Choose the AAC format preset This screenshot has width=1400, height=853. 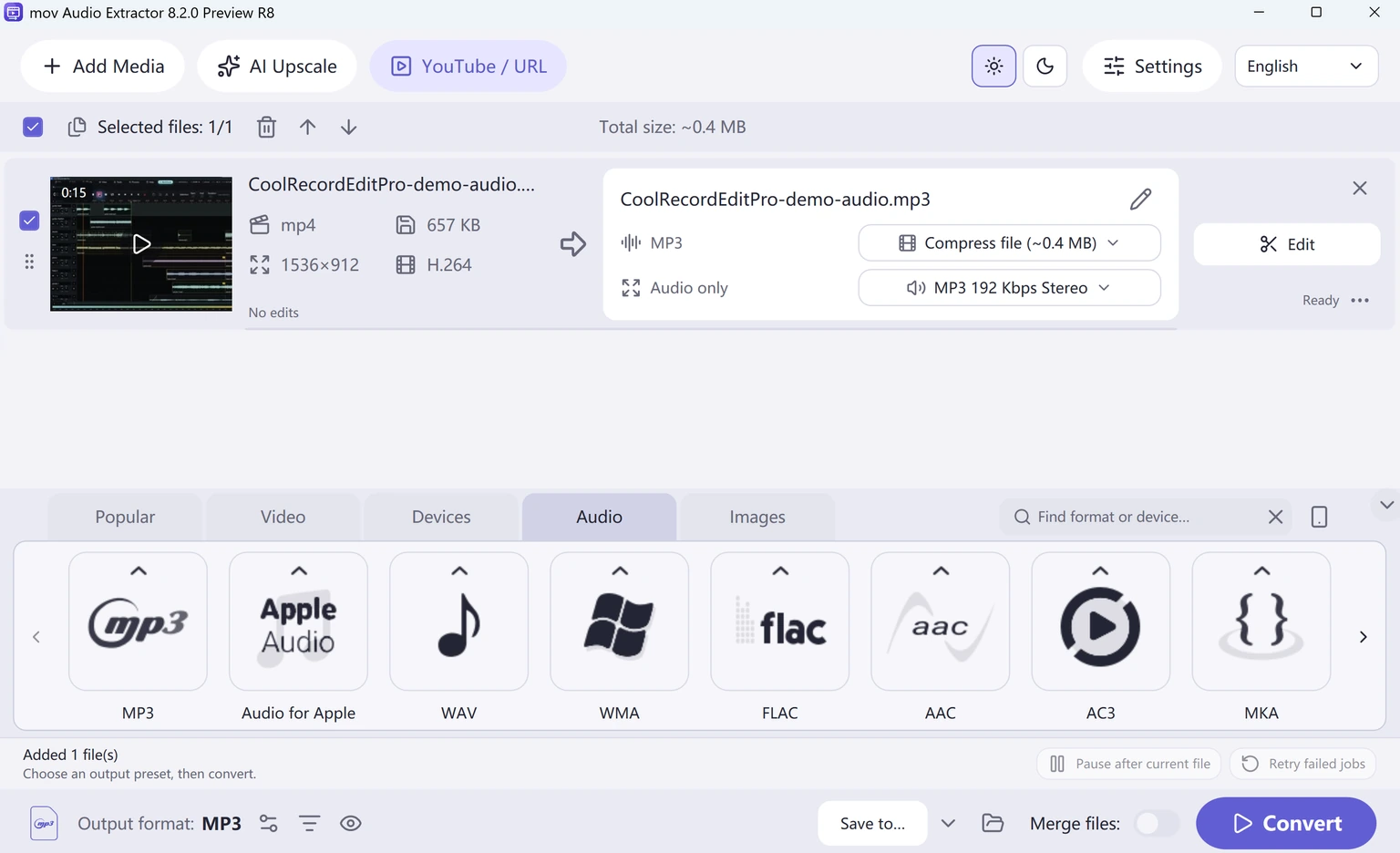click(940, 622)
